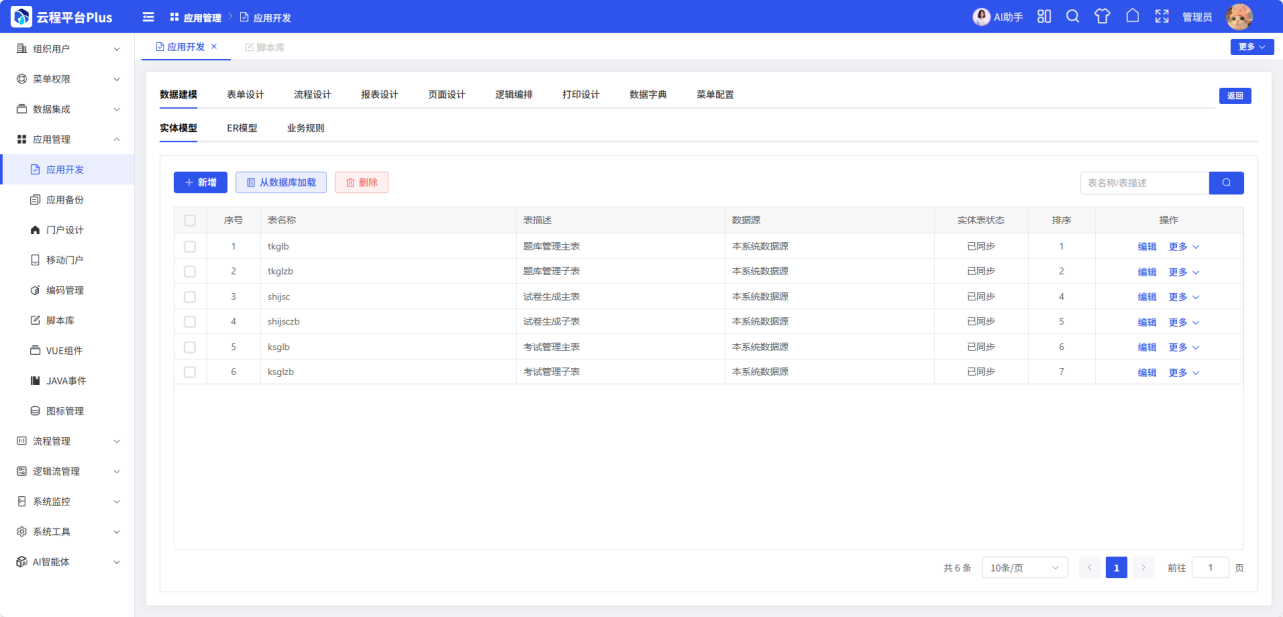Switch to the 表单设计 tab

pyautogui.click(x=245, y=95)
